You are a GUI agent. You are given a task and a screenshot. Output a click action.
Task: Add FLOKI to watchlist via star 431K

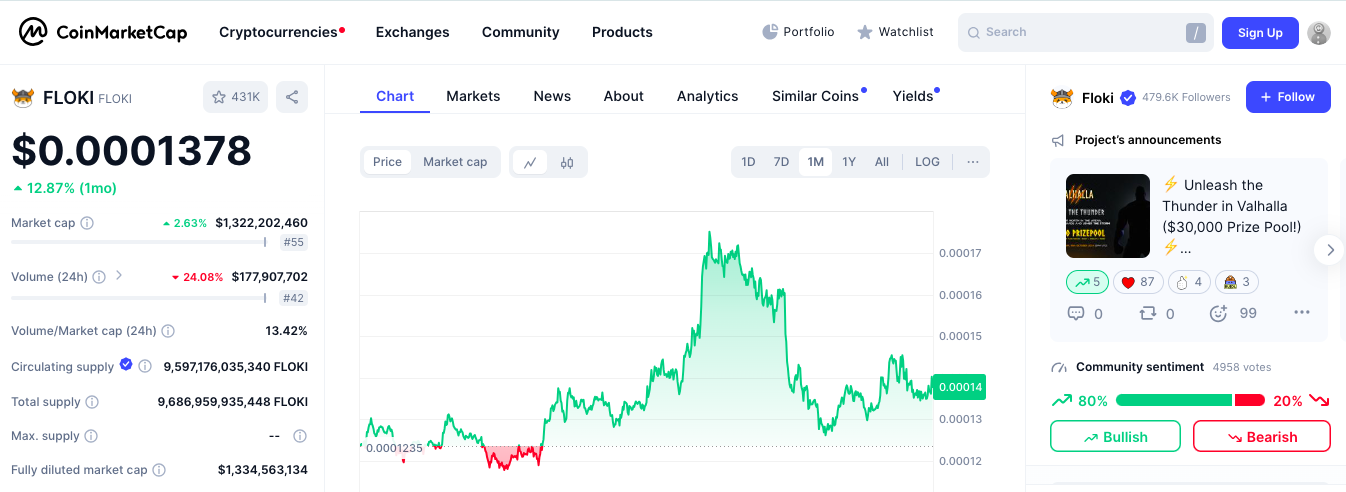click(x=235, y=97)
